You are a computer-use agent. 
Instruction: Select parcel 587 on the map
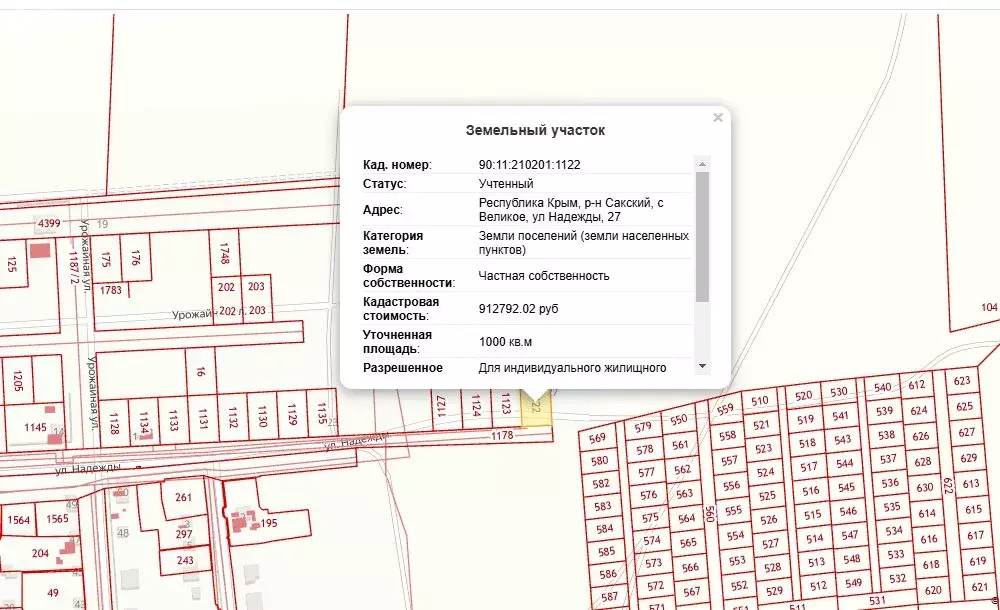(610, 597)
